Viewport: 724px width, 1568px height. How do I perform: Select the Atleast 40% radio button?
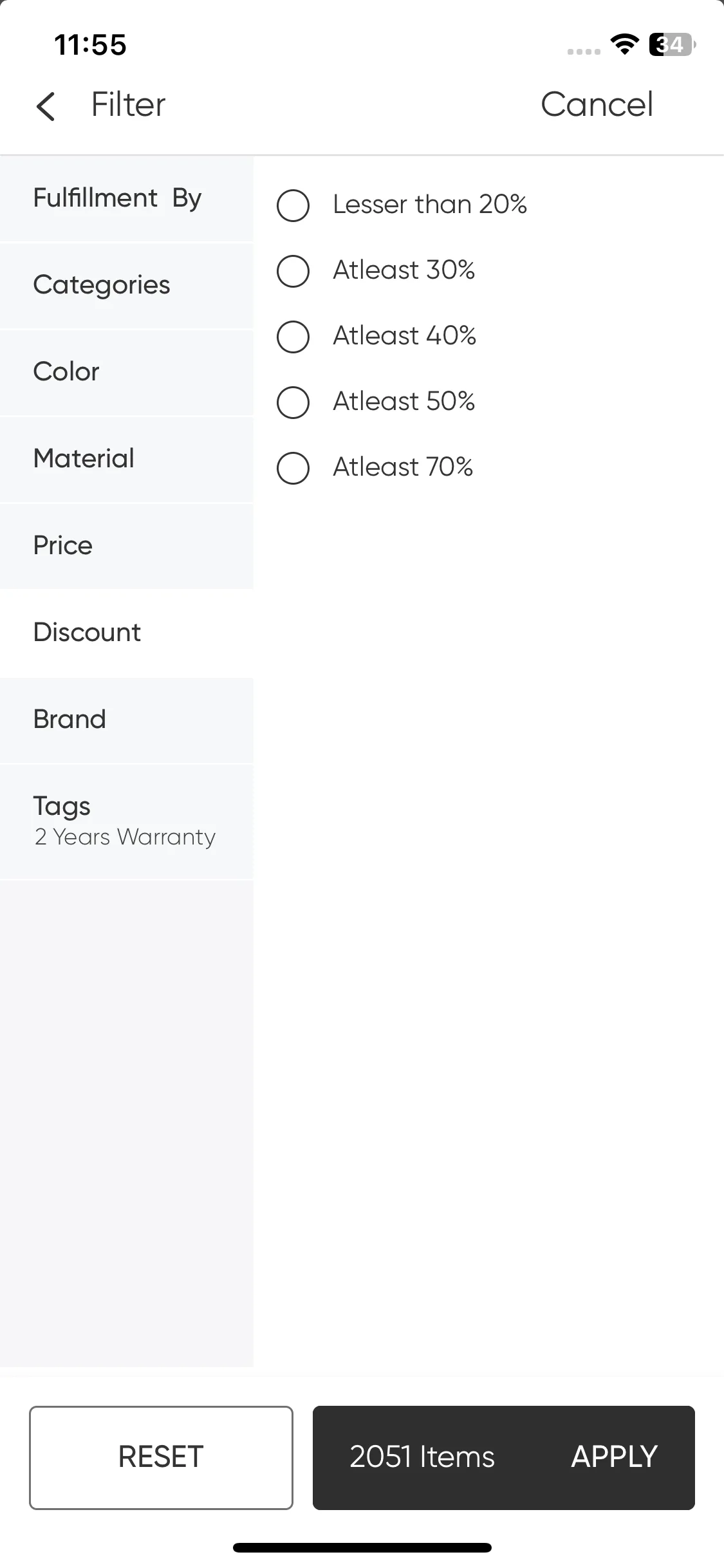tap(293, 337)
